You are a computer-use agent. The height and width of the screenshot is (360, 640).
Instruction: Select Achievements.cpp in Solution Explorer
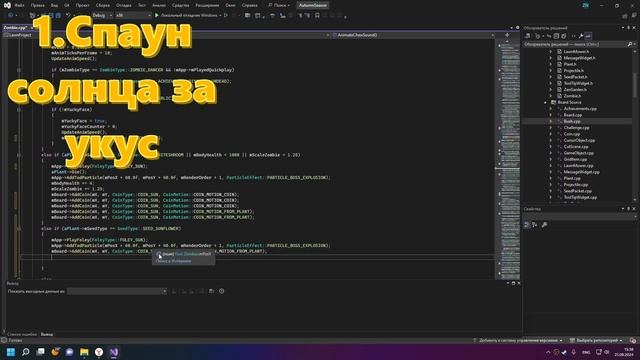point(580,109)
